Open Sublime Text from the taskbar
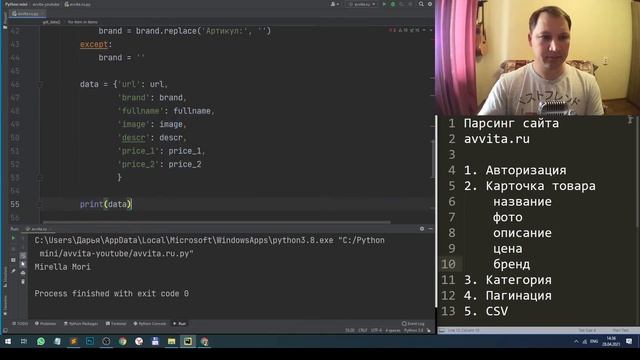 (x=73, y=341)
